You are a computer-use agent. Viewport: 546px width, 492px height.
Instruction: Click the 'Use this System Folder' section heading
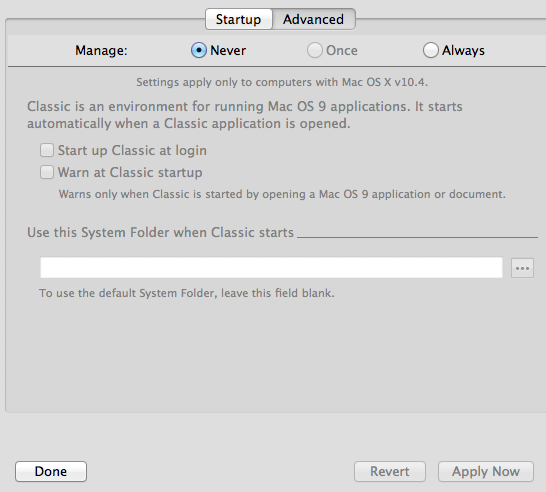(x=161, y=232)
